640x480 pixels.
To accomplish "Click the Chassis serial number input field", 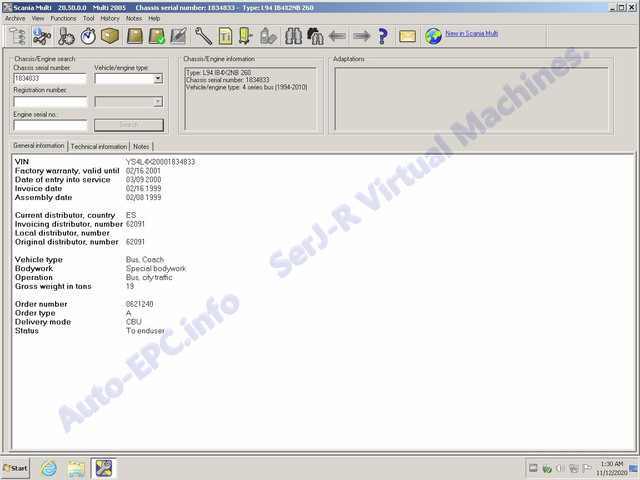I will coord(50,78).
